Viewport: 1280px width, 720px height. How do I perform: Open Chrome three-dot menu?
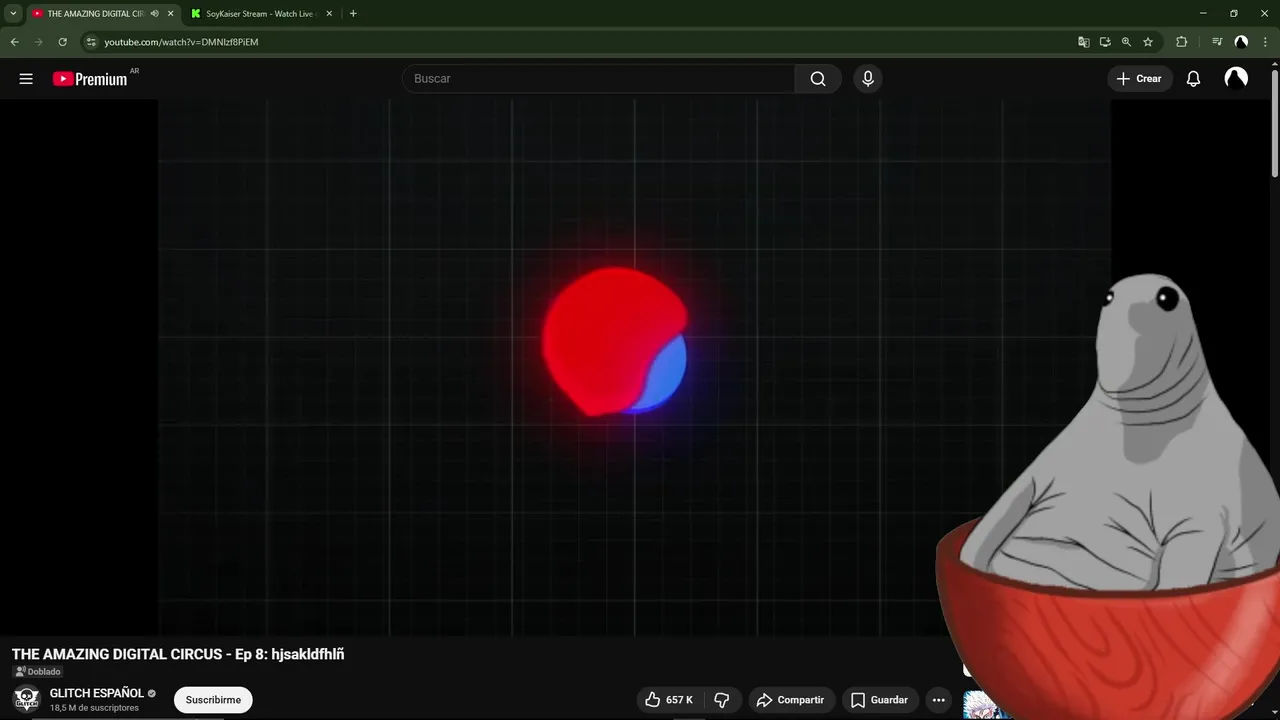tap(1265, 42)
